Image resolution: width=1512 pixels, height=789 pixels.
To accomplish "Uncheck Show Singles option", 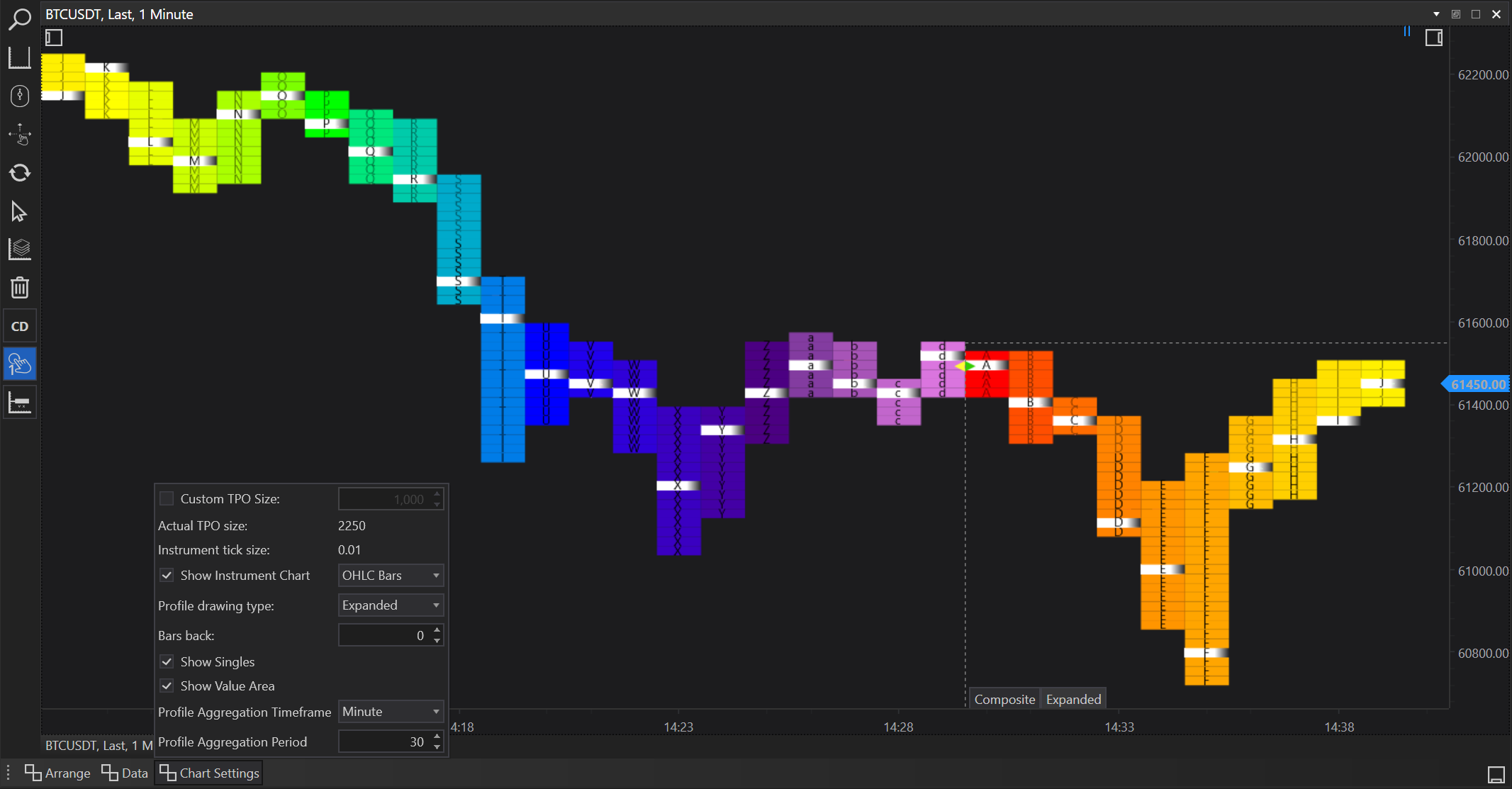I will 167,661.
